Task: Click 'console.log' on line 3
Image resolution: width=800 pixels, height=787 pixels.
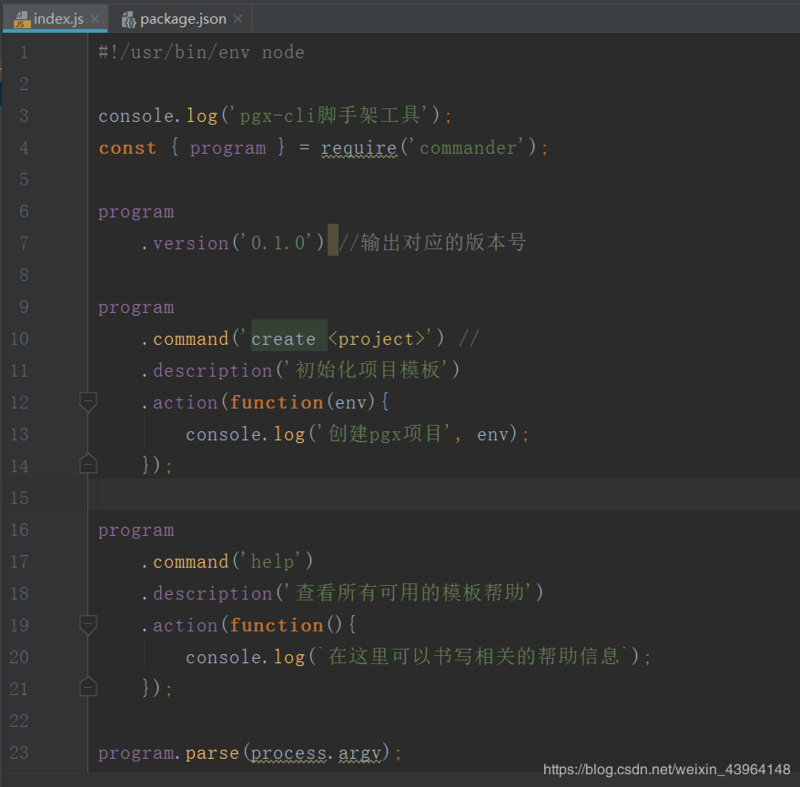Action: (x=158, y=116)
